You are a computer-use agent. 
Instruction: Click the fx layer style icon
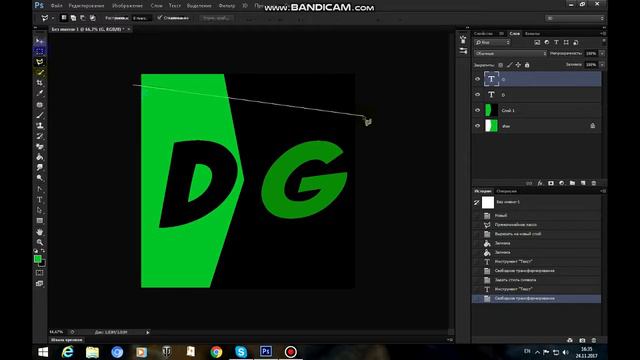click(540, 183)
